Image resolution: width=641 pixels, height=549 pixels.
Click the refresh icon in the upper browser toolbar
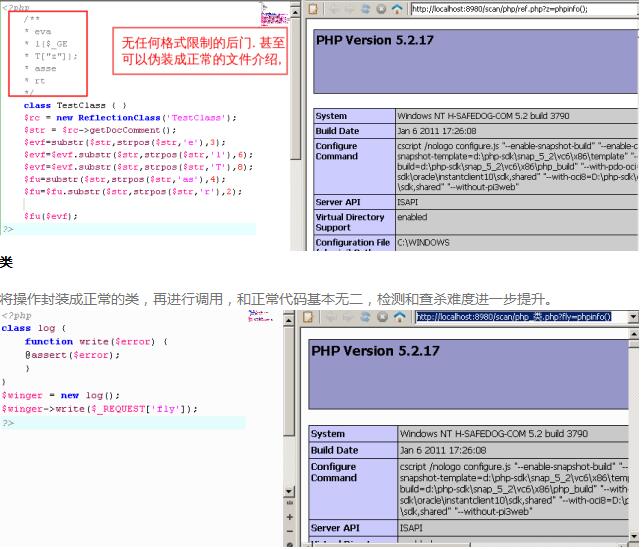click(x=365, y=9)
